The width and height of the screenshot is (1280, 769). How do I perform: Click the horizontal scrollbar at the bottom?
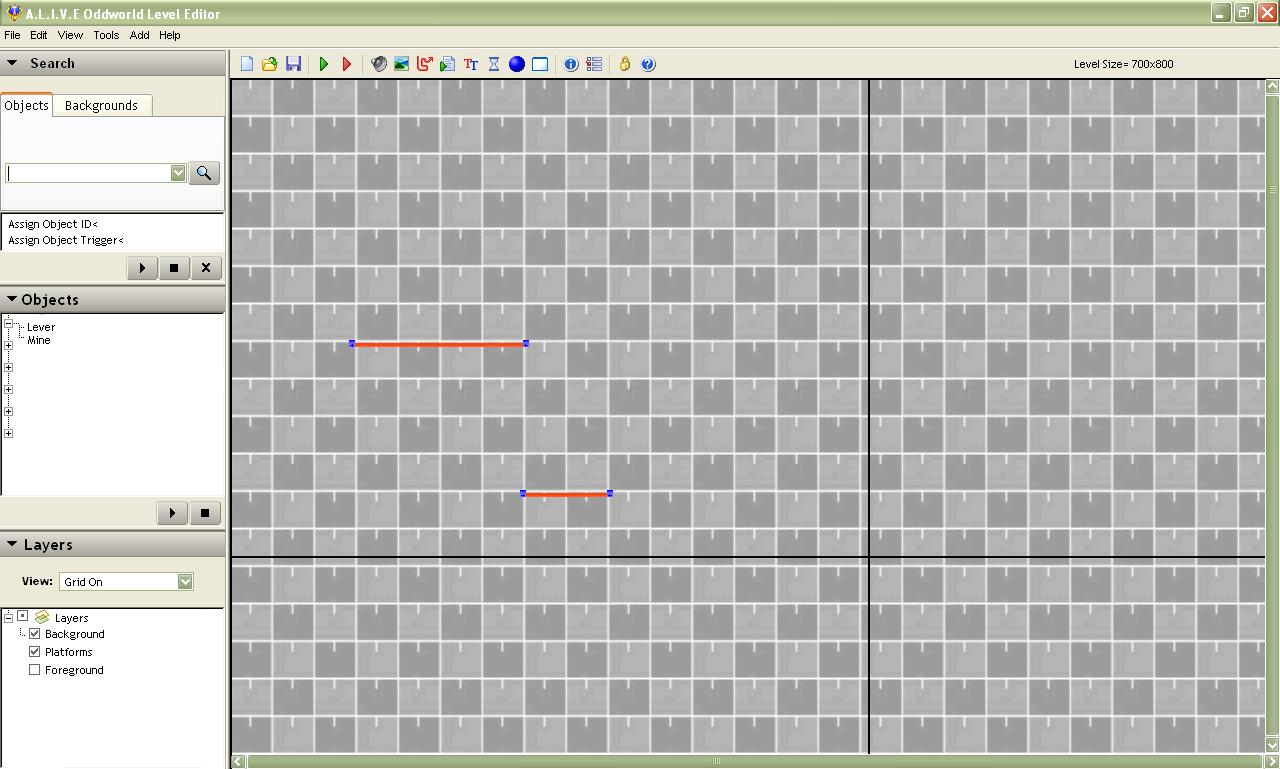716,761
